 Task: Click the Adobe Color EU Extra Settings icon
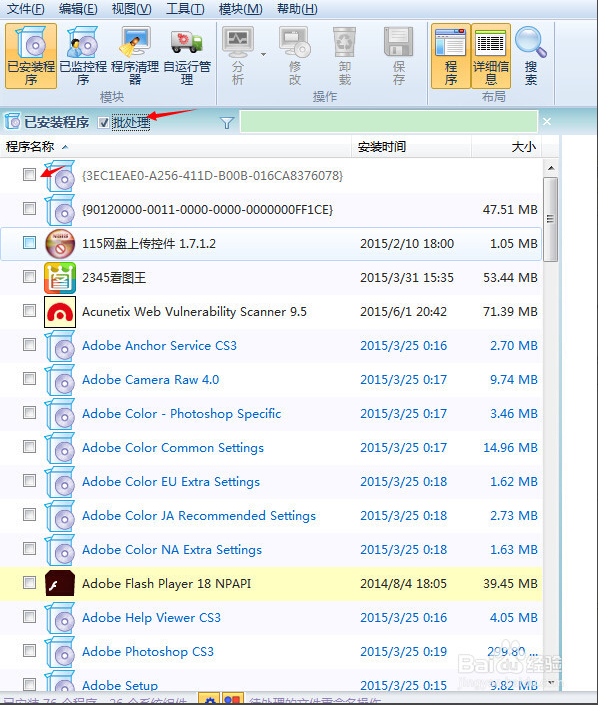(60, 482)
